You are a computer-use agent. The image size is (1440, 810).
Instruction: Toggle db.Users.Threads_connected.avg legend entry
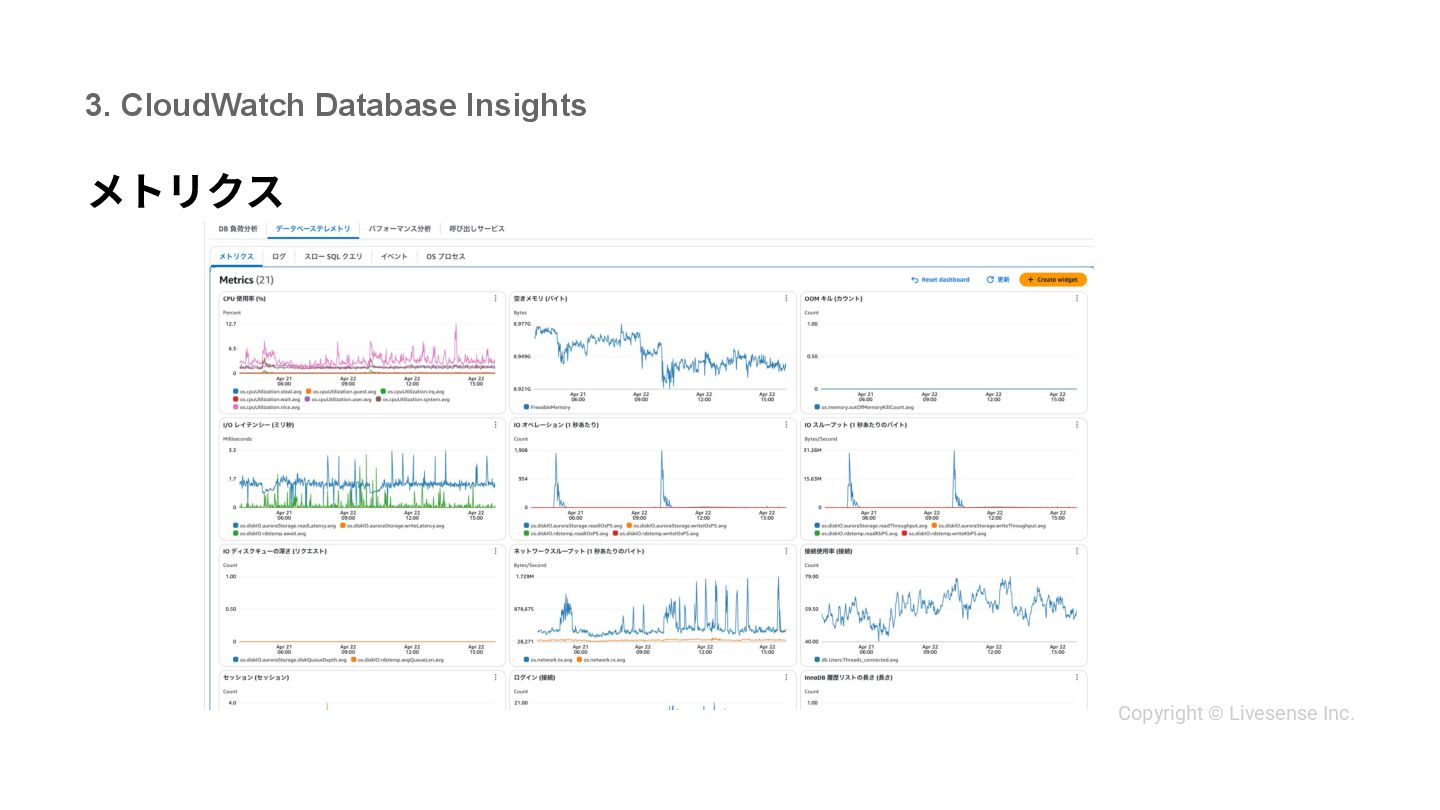(856, 660)
